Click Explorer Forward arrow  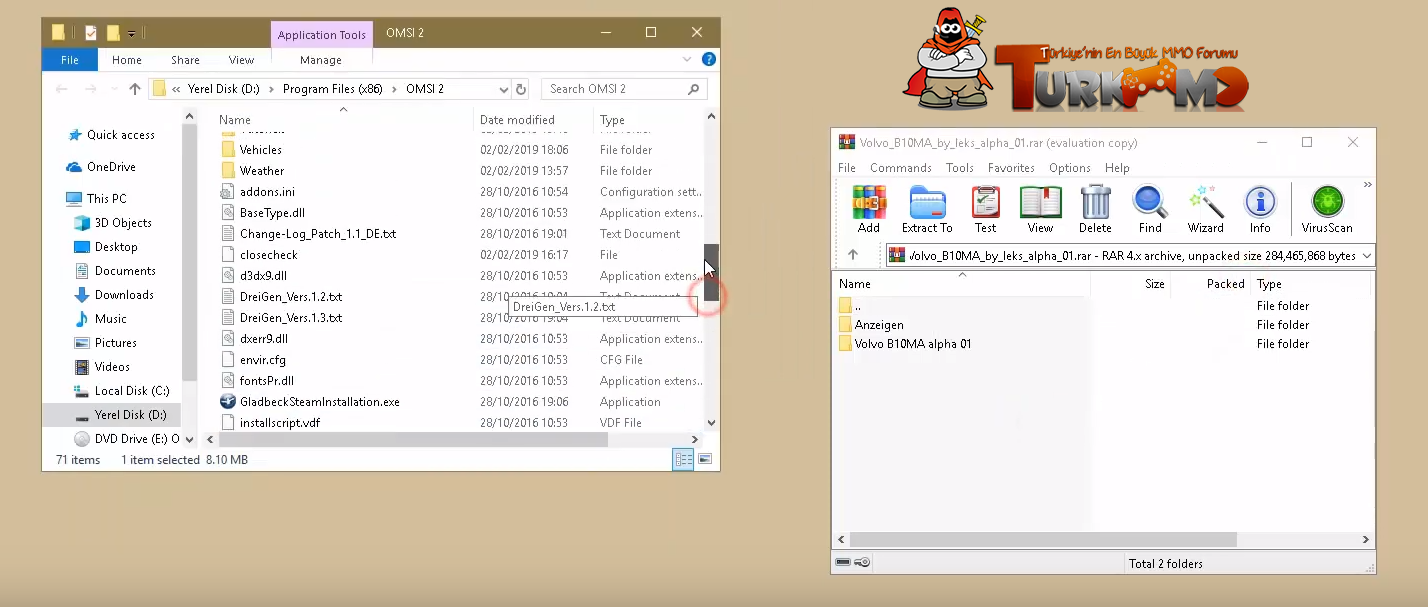[91, 89]
